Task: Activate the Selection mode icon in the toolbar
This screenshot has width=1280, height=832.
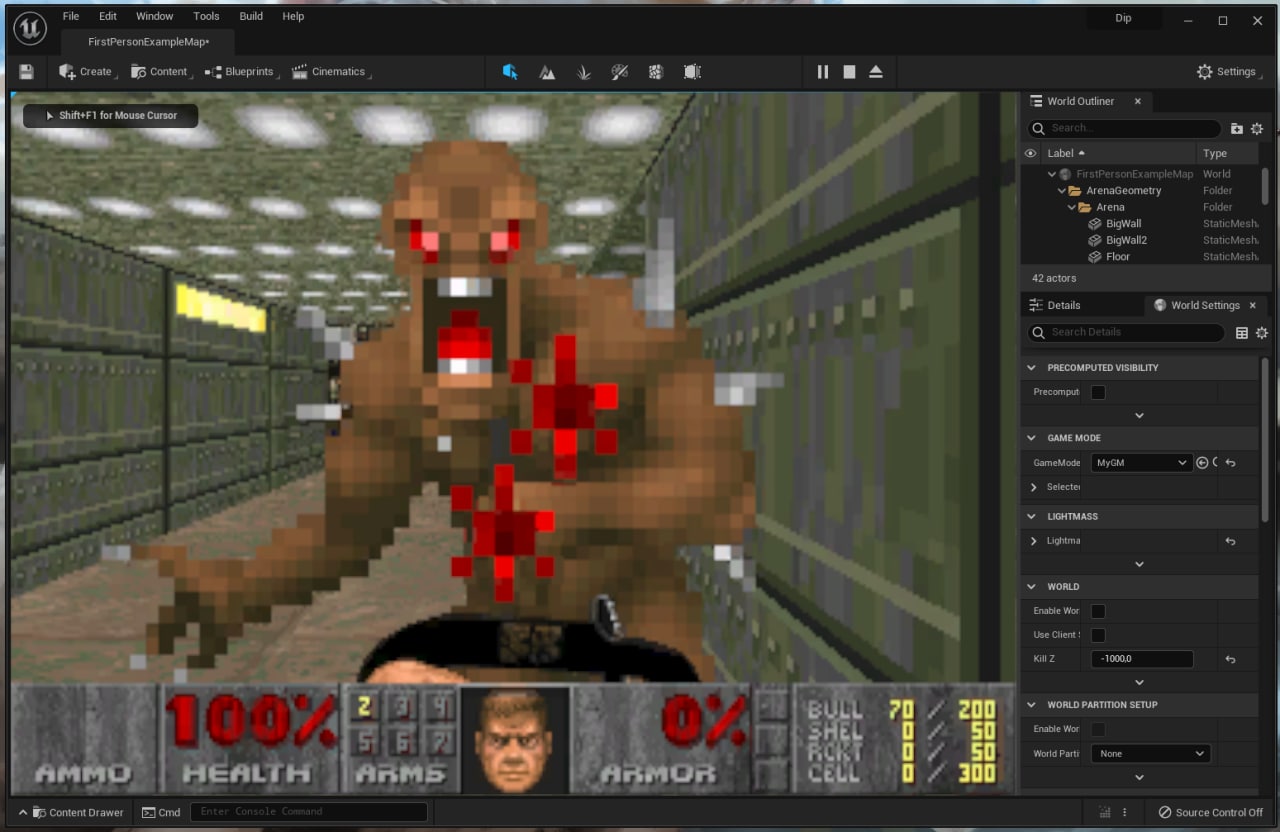Action: pos(510,72)
